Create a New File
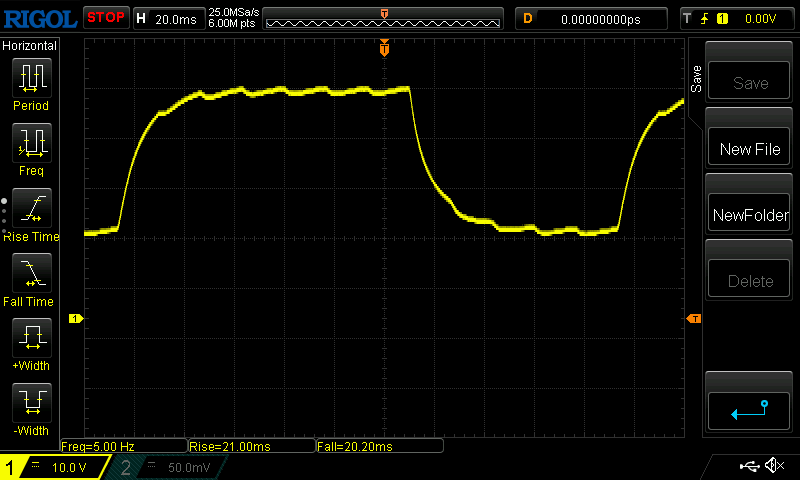This screenshot has width=800, height=480. pyautogui.click(x=749, y=147)
